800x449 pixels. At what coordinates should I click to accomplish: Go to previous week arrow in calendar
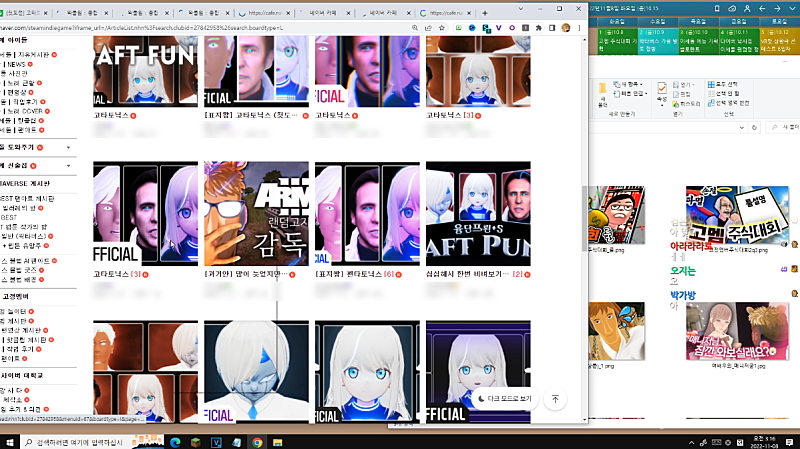click(762, 9)
